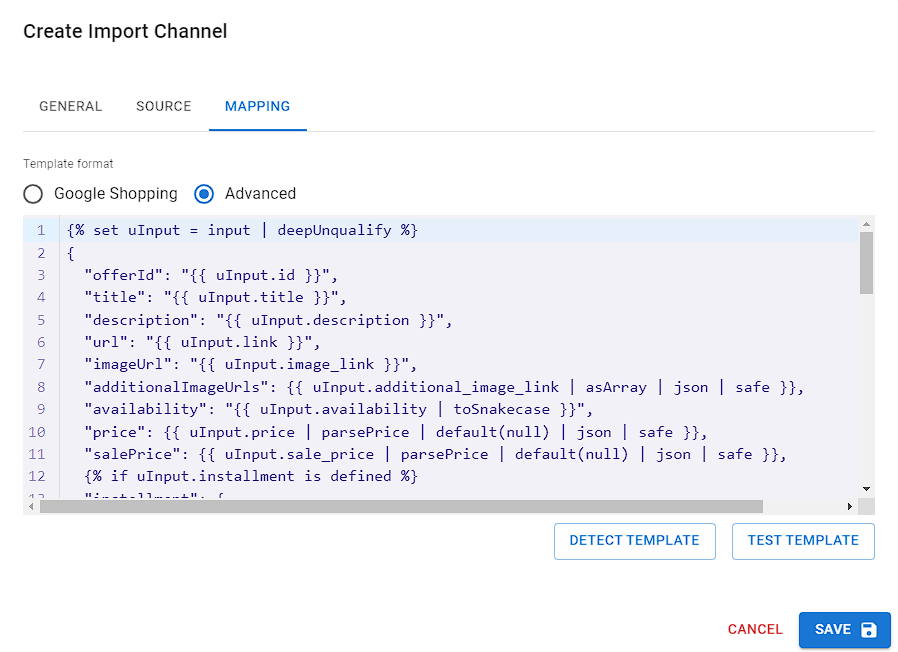Select the Google Shopping template format
This screenshot has width=898, height=652.
34,194
